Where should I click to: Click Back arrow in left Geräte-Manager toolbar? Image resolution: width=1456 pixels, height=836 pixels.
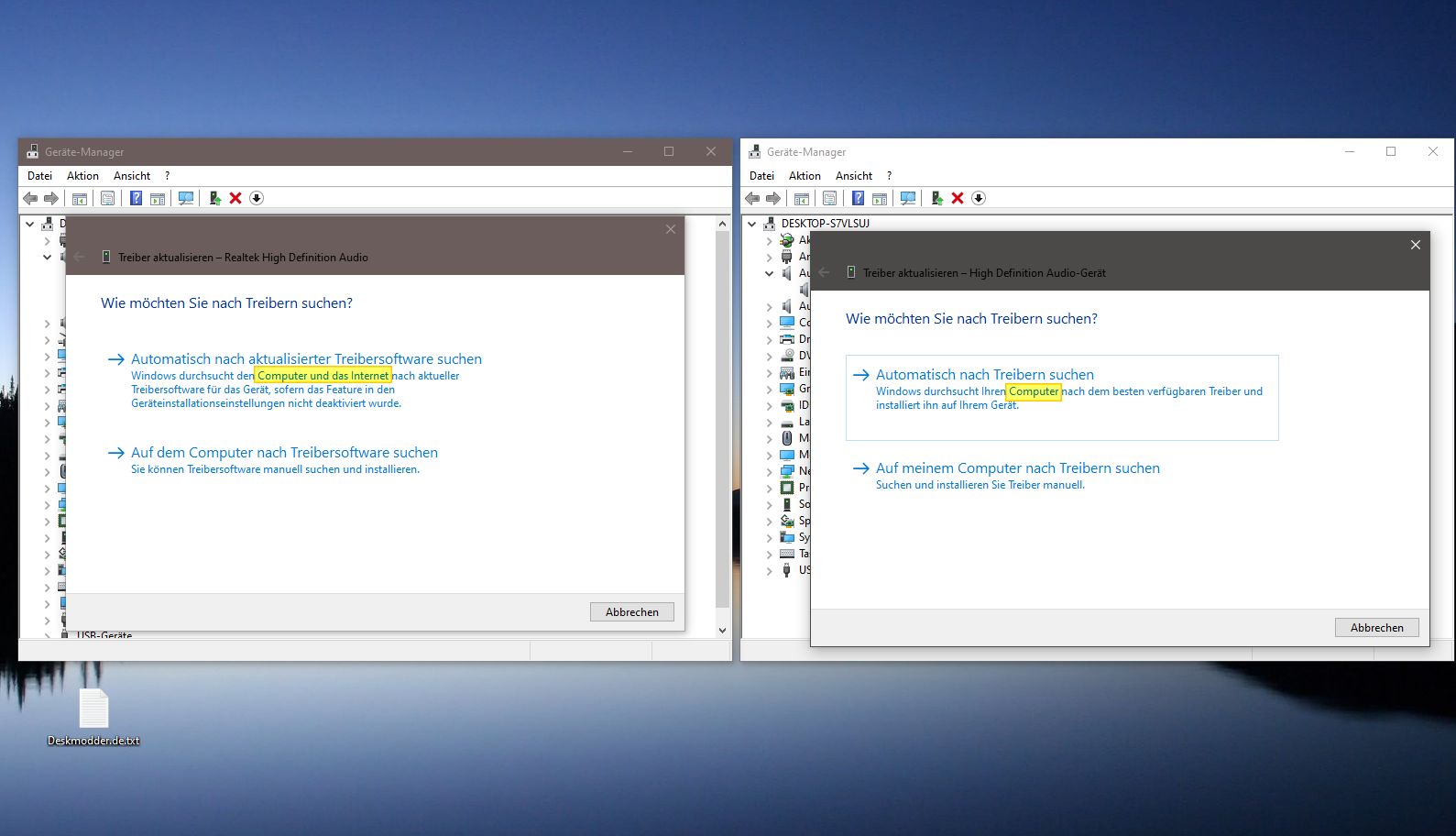coord(30,198)
